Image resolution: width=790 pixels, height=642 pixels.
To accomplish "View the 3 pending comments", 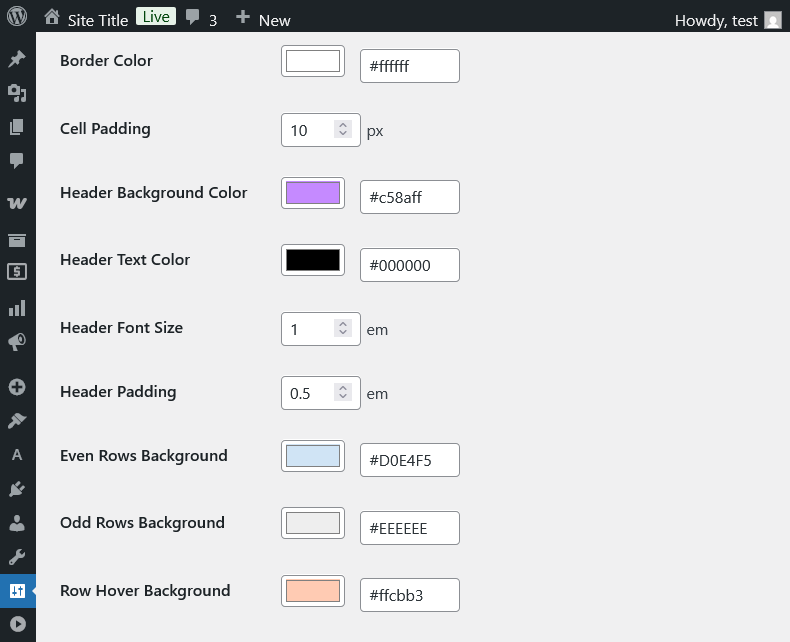I will [201, 20].
